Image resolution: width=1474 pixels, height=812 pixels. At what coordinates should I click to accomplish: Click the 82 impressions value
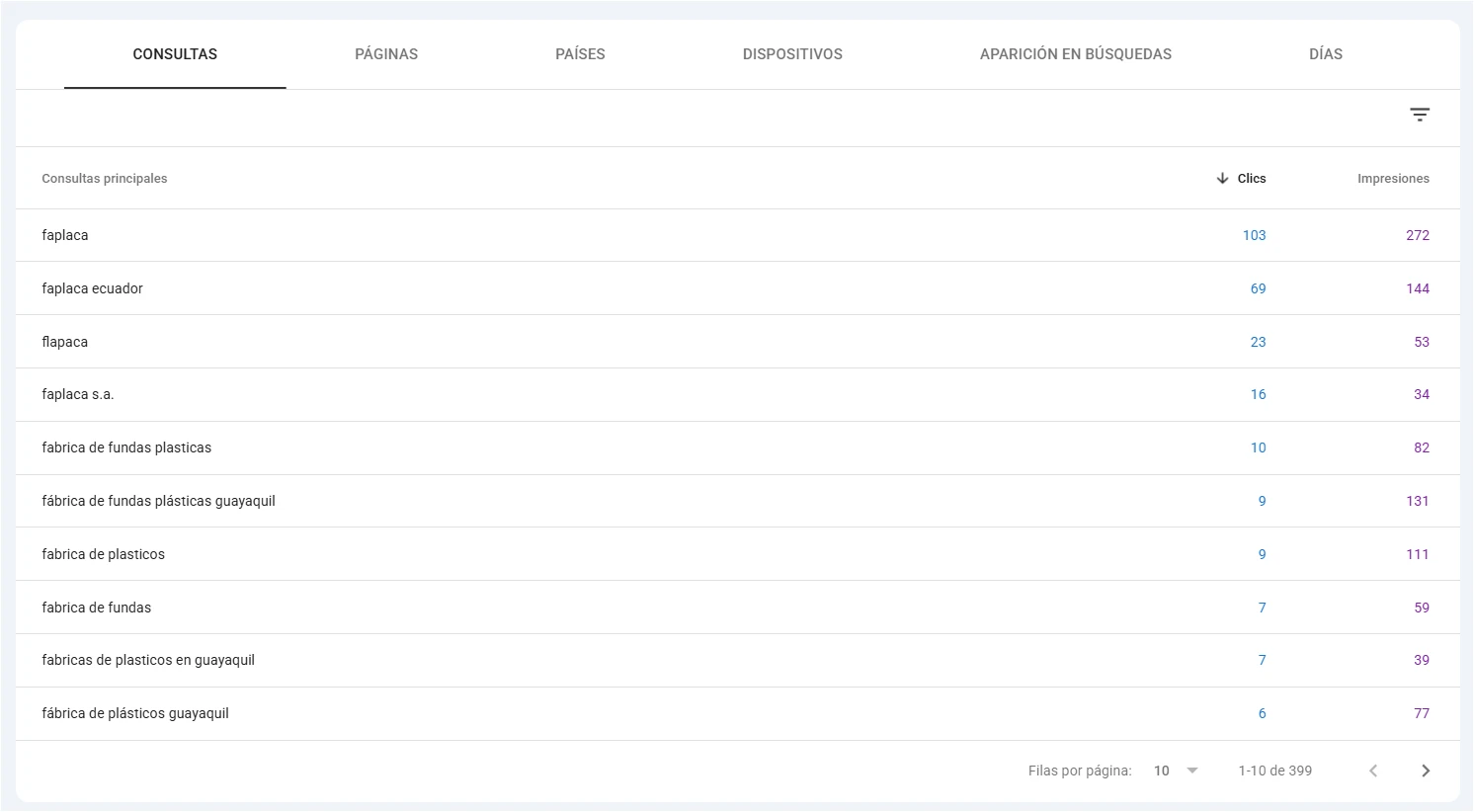[x=1422, y=447]
